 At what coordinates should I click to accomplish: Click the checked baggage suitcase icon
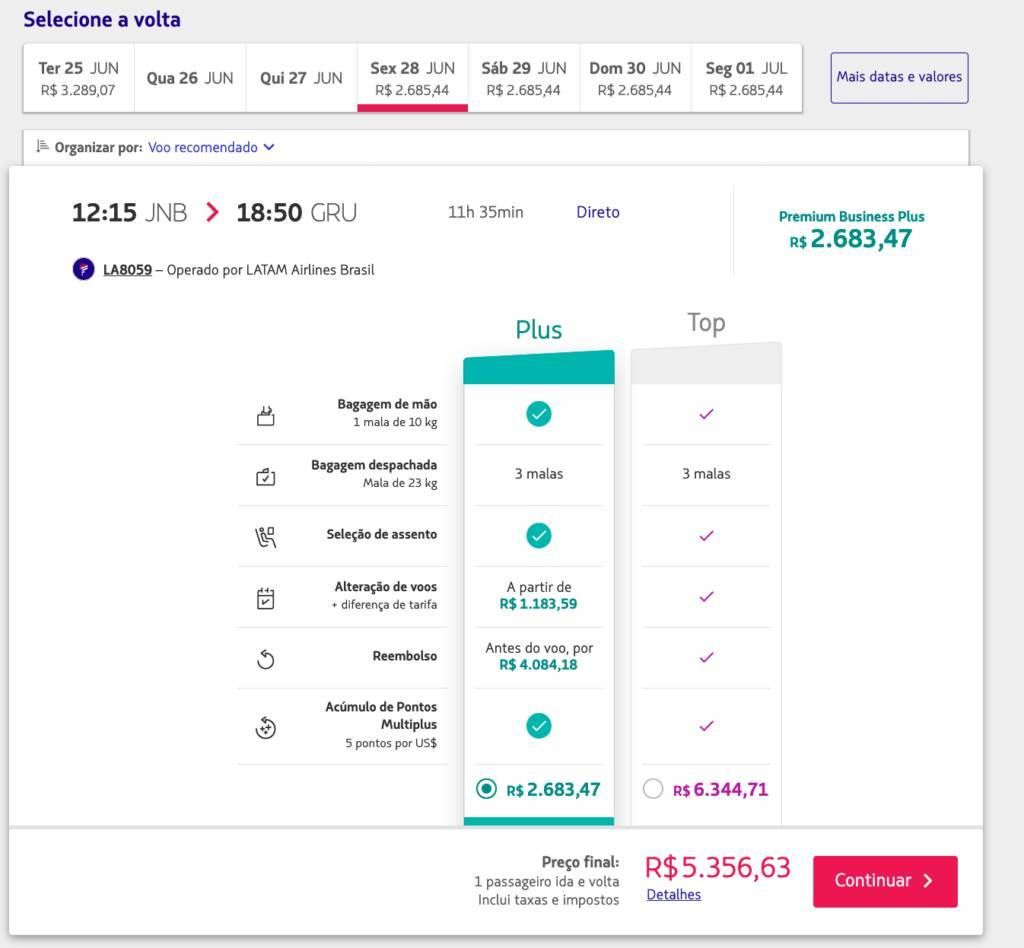[265, 477]
